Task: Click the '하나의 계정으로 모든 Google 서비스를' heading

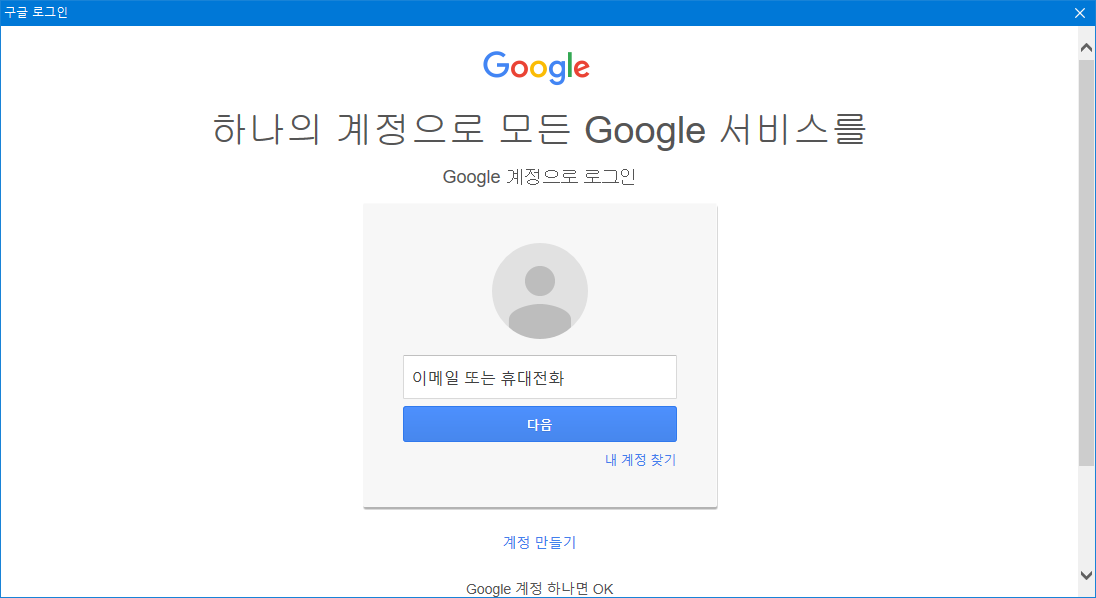Action: (x=539, y=130)
